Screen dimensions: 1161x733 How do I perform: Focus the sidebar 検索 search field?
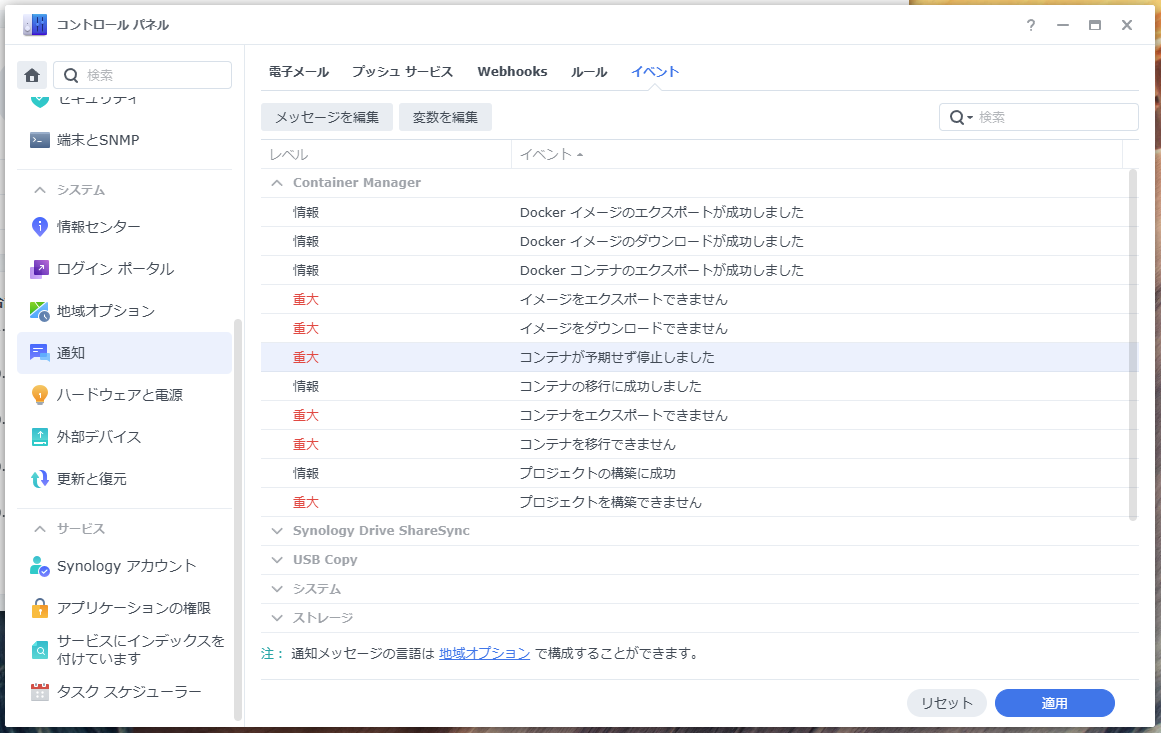142,76
